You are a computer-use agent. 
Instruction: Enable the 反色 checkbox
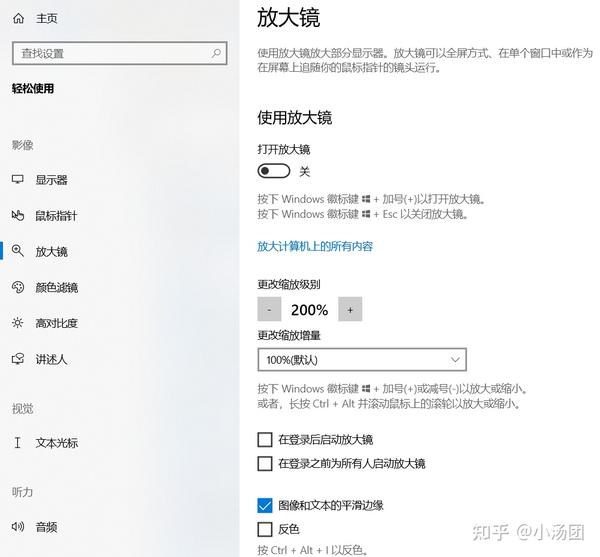point(265,529)
